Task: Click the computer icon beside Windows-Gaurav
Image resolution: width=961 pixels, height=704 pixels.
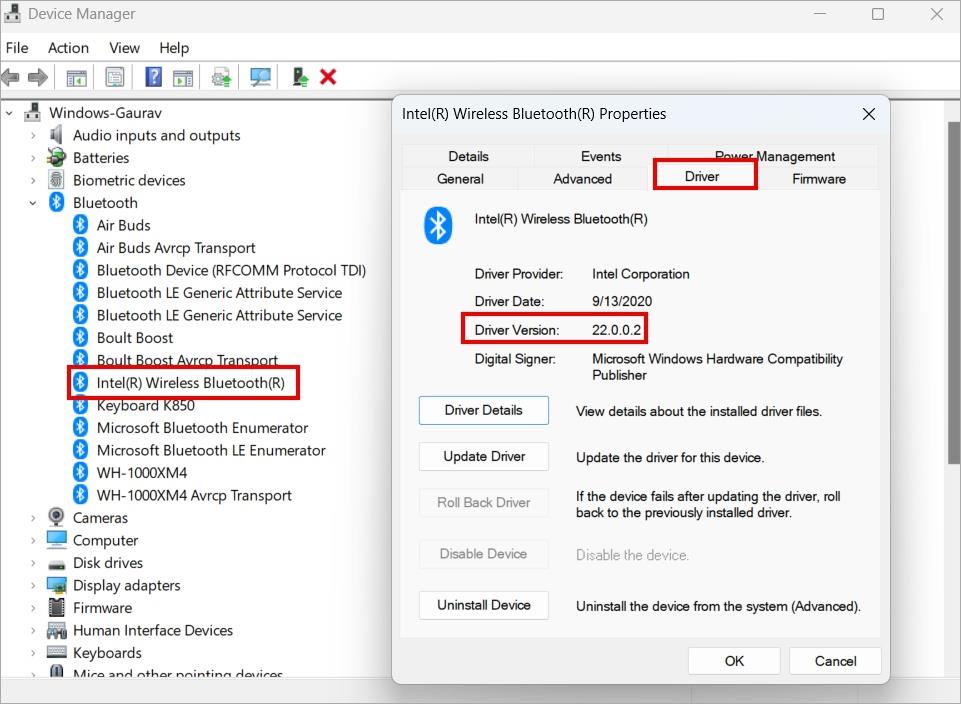Action: (x=32, y=112)
